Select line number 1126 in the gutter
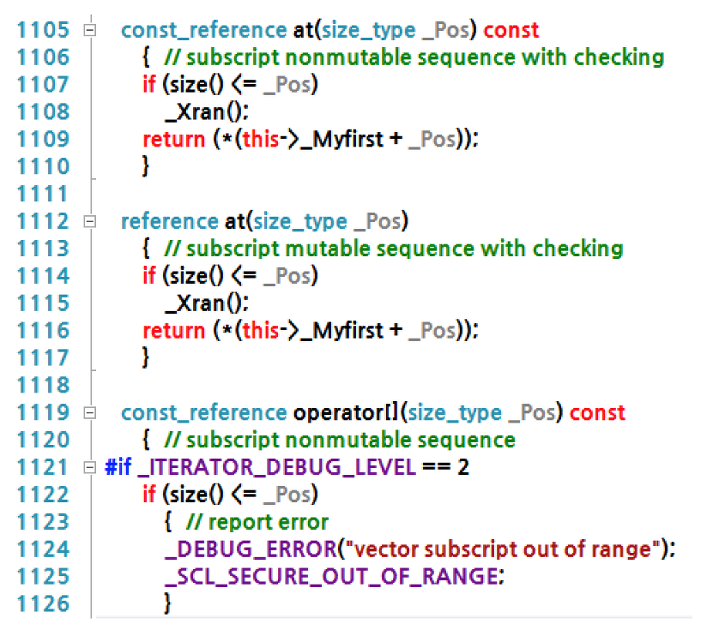Viewport: 707px width, 636px height. (43, 604)
